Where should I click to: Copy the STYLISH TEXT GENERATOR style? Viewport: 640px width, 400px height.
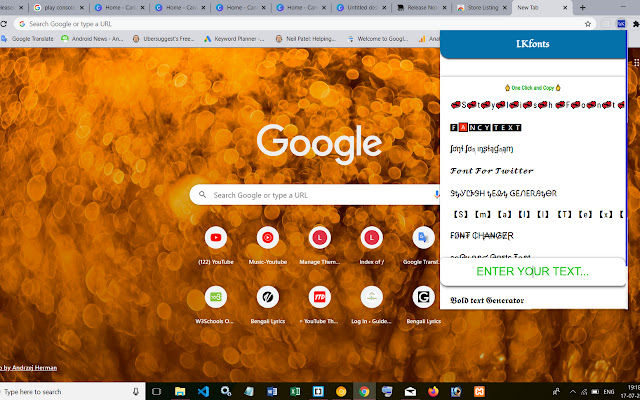[x=503, y=193]
